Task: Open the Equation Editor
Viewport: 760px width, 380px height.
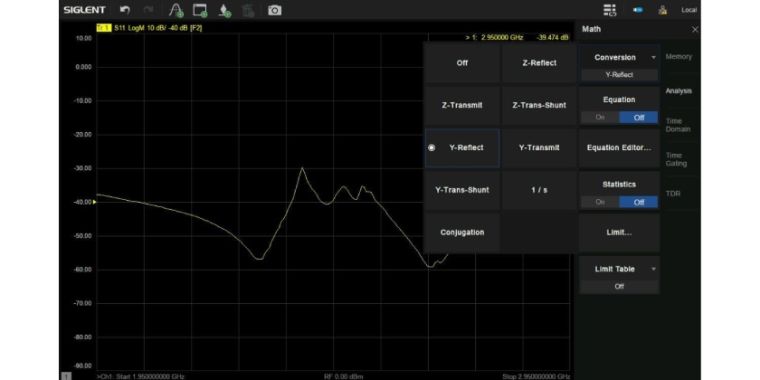Action: point(619,148)
